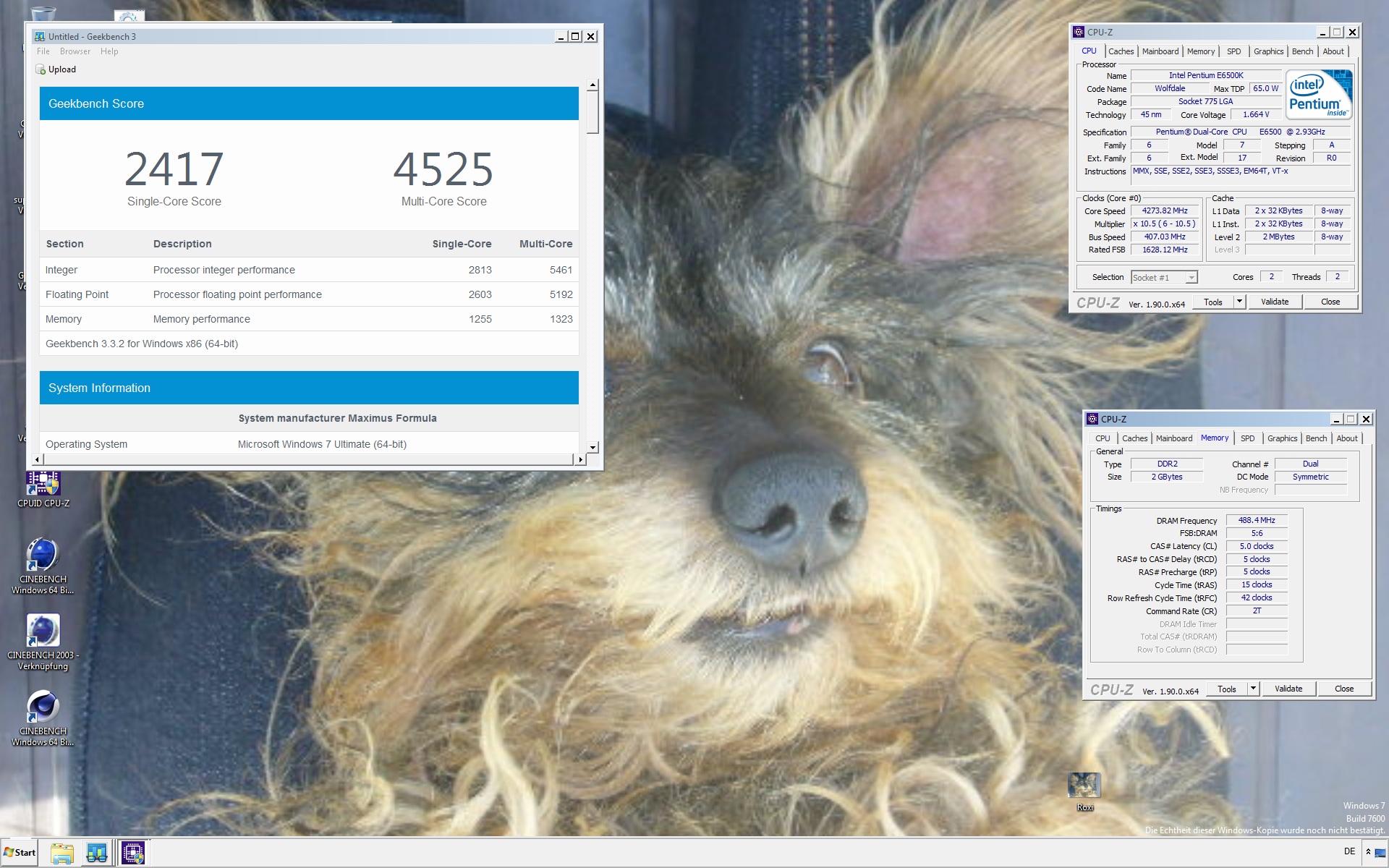Click the Multiplier x 10.5 value field

coord(1165,224)
